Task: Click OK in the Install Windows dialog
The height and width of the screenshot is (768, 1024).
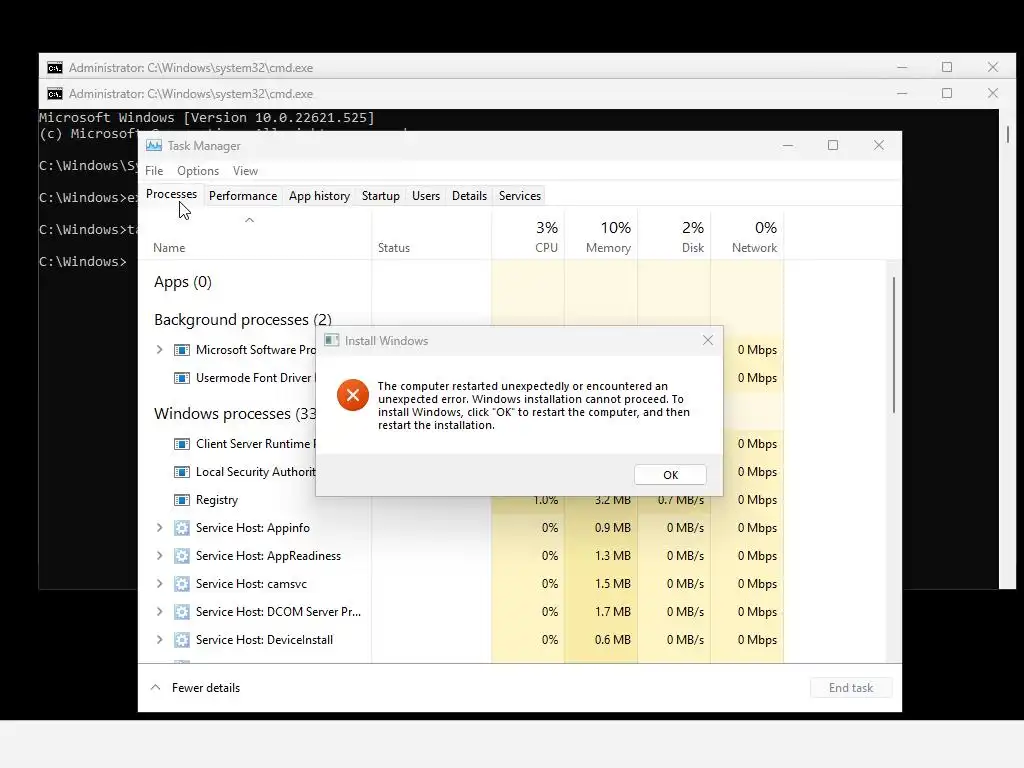Action: [x=670, y=475]
